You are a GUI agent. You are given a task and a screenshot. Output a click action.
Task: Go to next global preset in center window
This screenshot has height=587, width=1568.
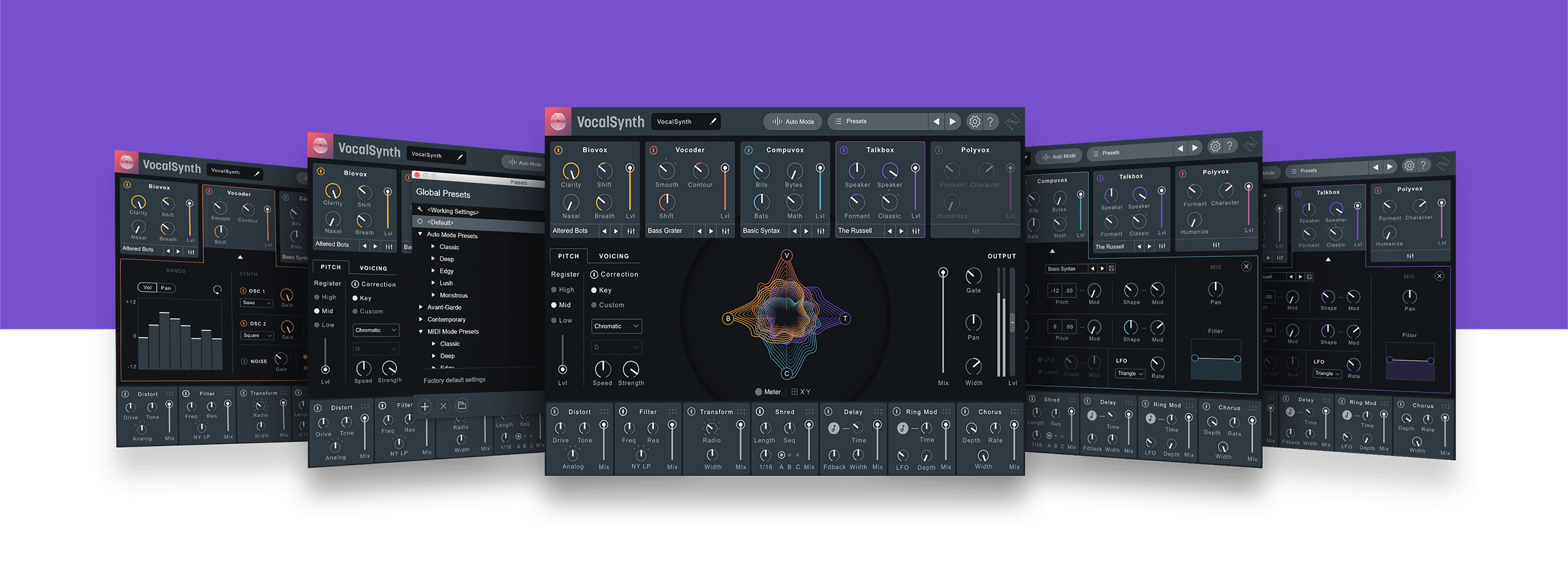(952, 122)
